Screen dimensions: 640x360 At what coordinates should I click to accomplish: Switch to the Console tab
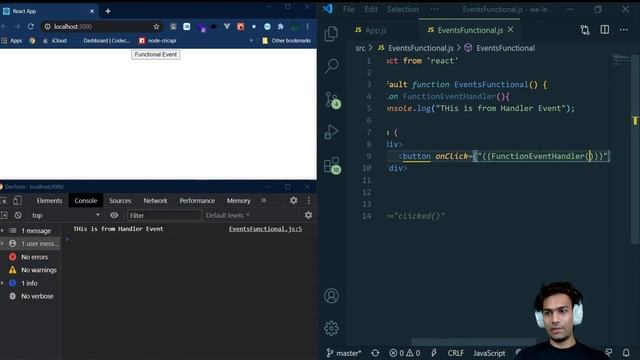tap(86, 200)
